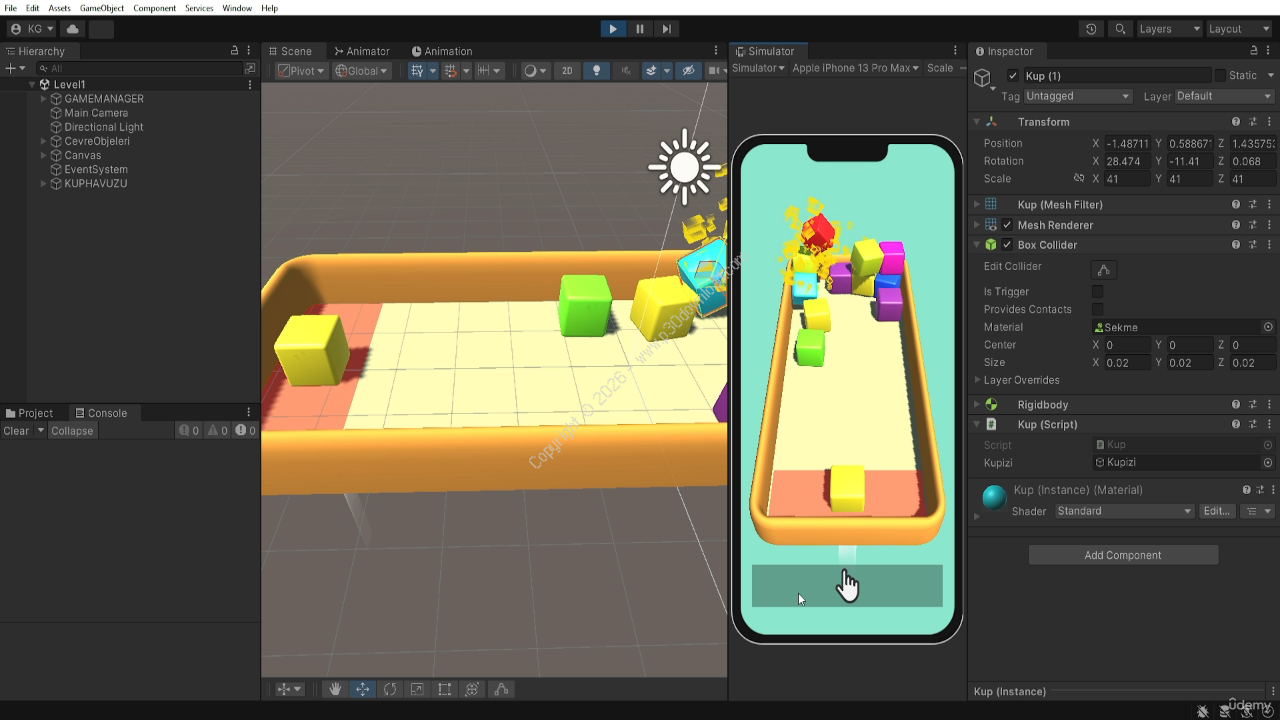Enable the Is Trigger checkbox
The width and height of the screenshot is (1280, 720).
click(x=1097, y=292)
